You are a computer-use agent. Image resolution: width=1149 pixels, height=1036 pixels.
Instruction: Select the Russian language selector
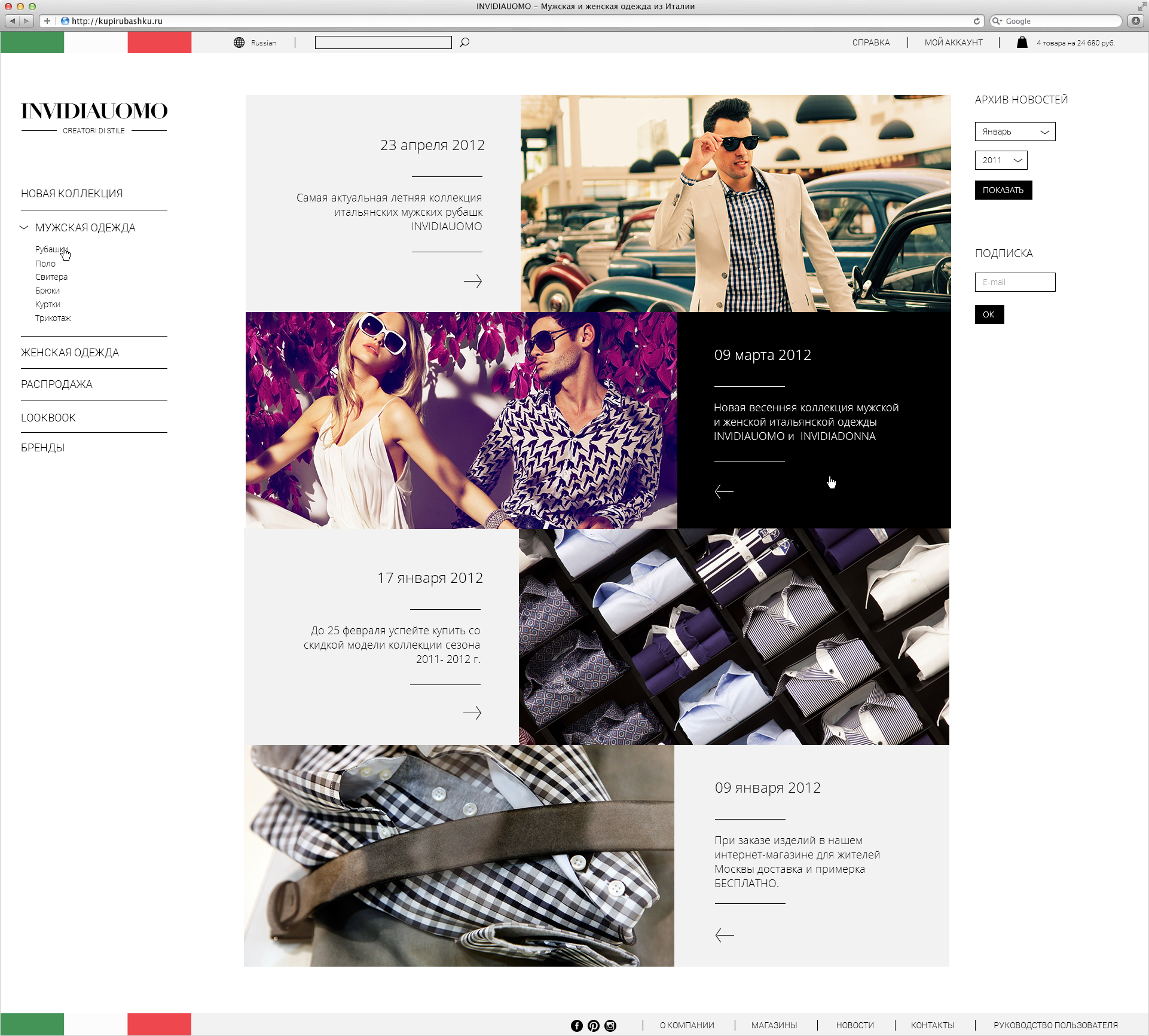pos(264,43)
